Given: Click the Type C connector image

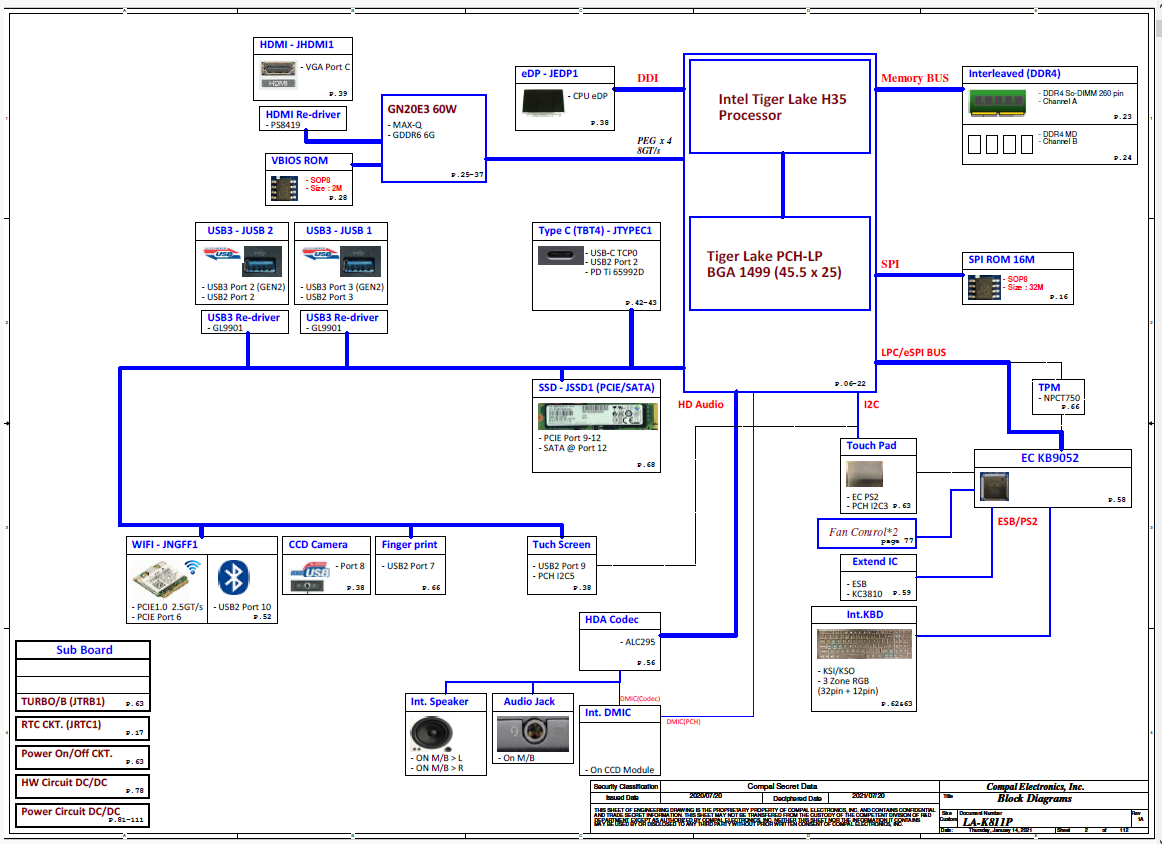Looking at the screenshot, I should (561, 255).
